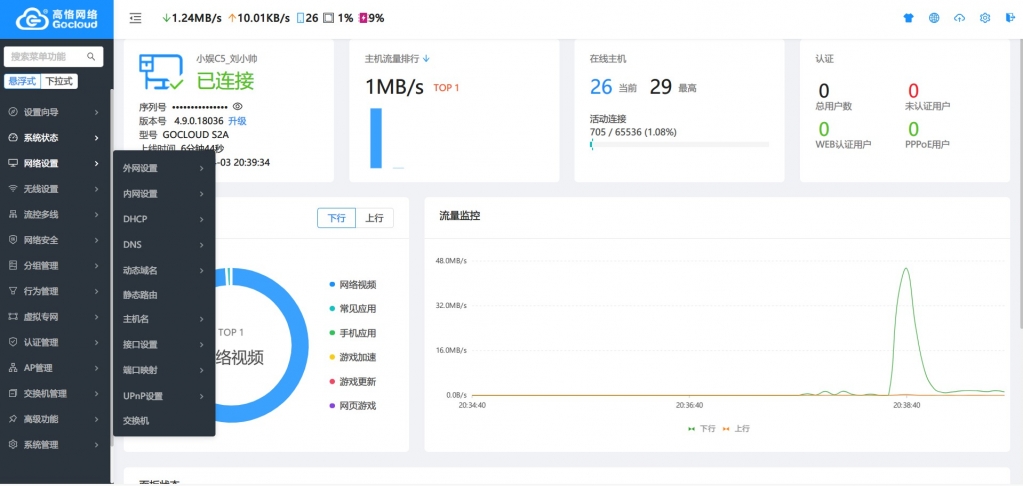Screen dimensions: 1023x486
Task: Click the memory usage 9% indicator icon
Action: (x=363, y=18)
